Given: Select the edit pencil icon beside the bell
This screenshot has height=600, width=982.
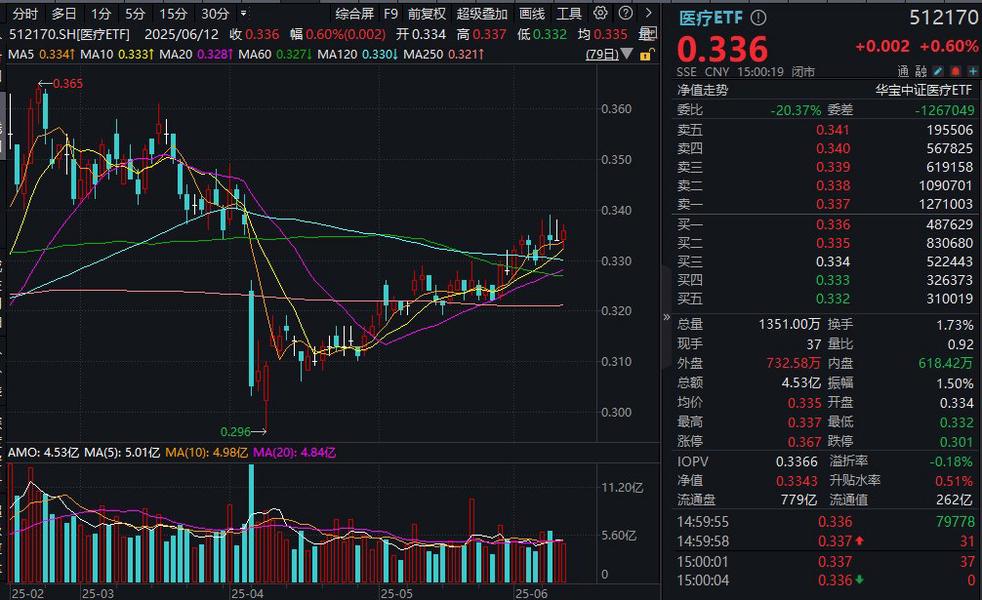Looking at the screenshot, I should click(938, 71).
